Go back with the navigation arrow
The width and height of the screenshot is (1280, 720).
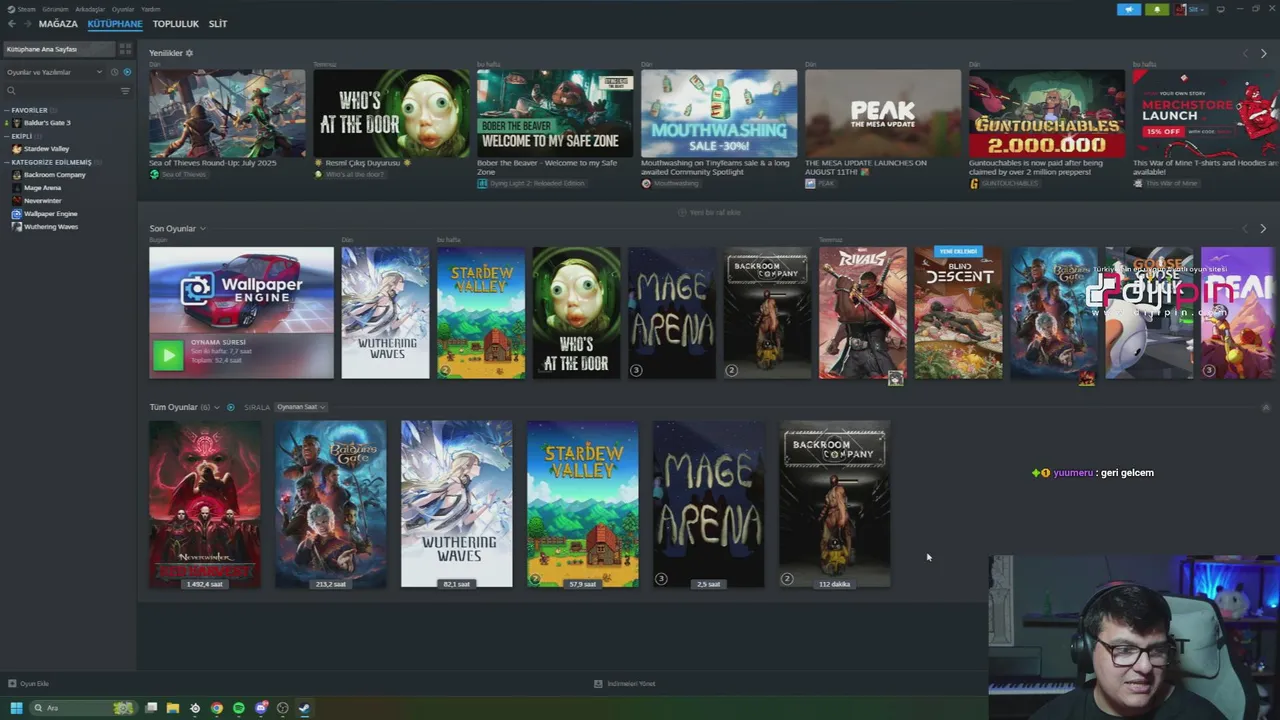tap(11, 24)
